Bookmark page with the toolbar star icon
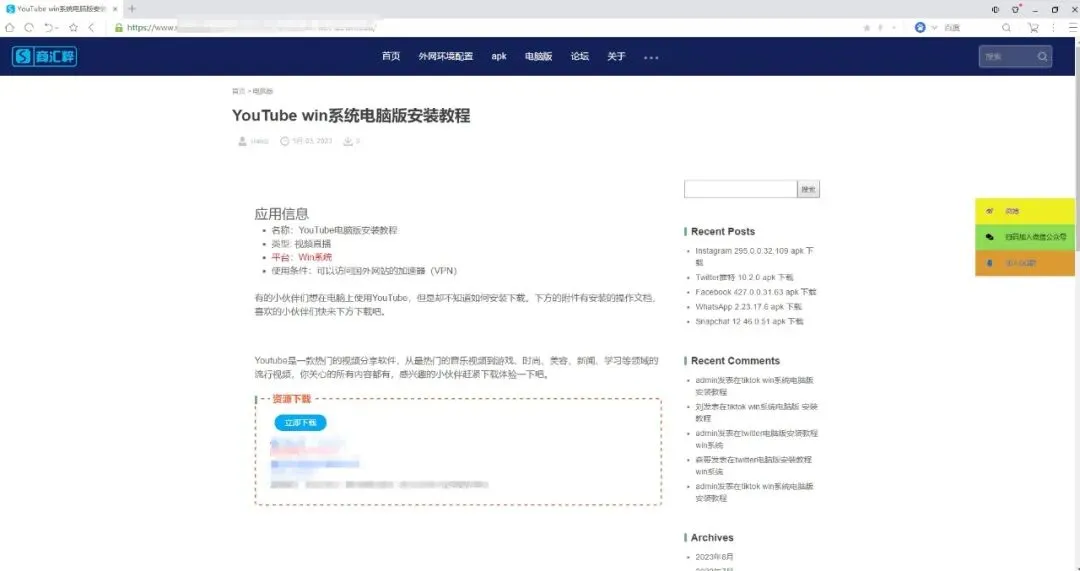This screenshot has height=571, width=1080. click(74, 28)
